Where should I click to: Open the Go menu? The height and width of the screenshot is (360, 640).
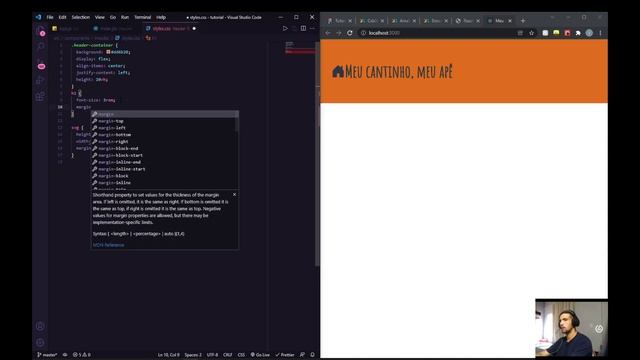pyautogui.click(x=113, y=17)
